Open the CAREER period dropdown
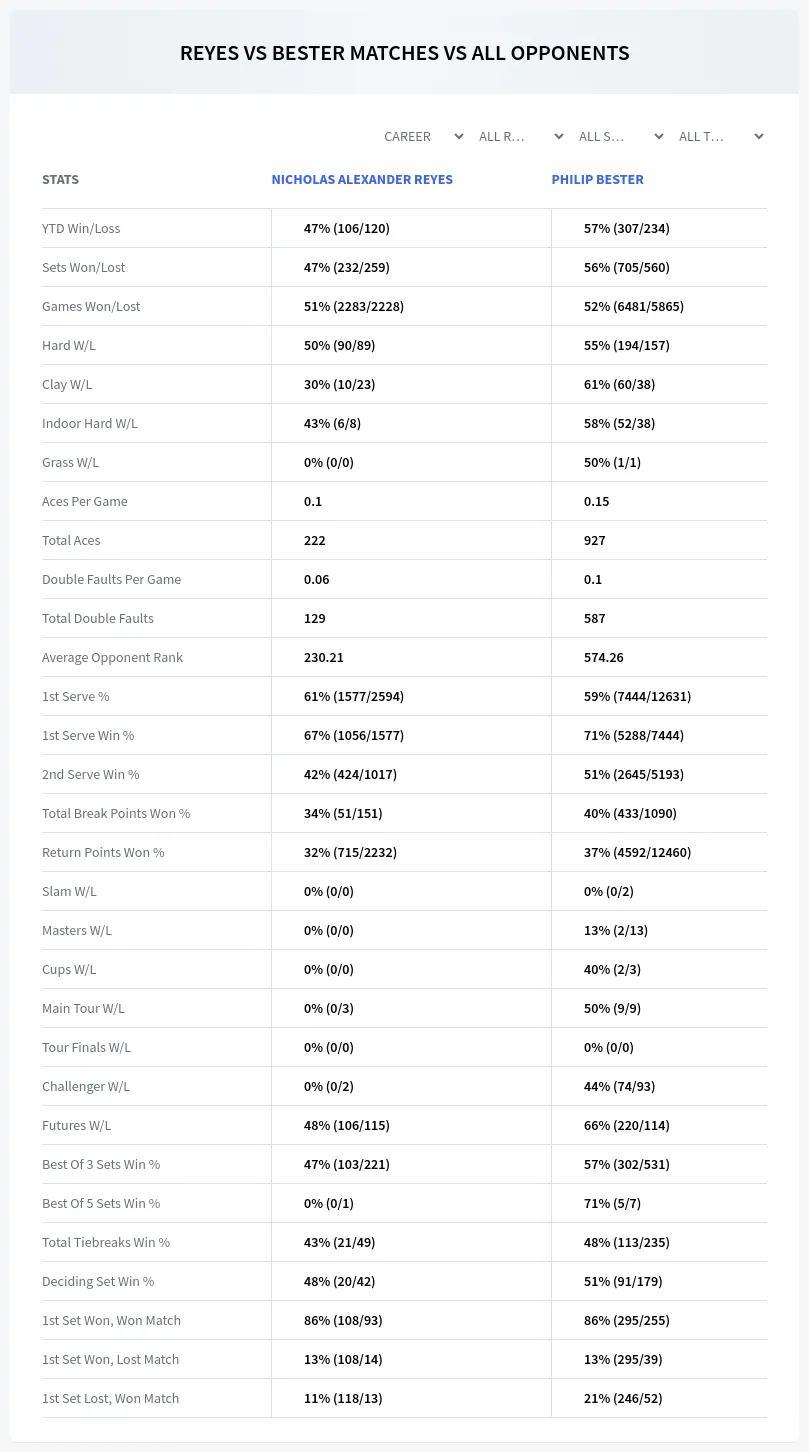 [423, 136]
